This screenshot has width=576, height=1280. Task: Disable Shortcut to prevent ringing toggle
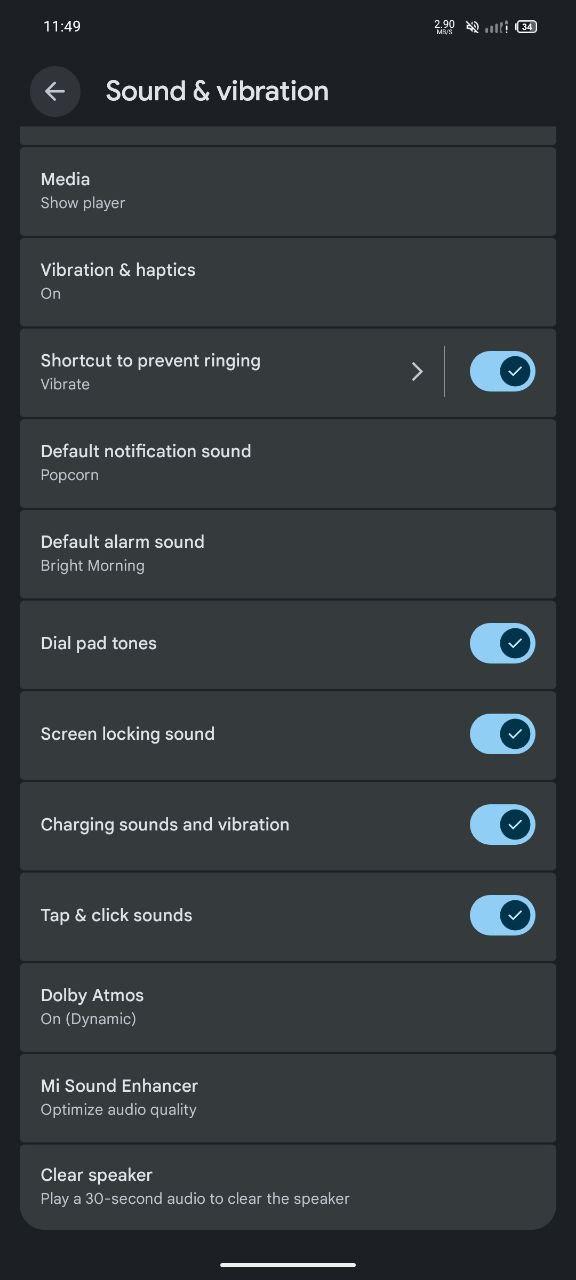pos(503,371)
